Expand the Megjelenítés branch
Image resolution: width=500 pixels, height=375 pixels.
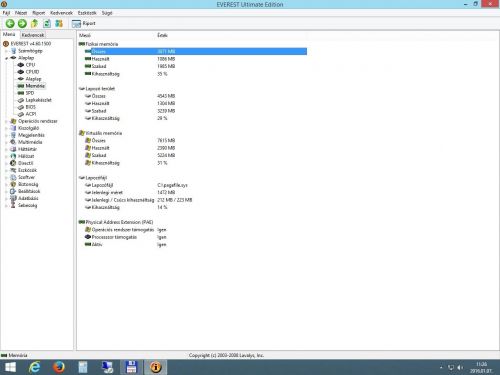click(x=6, y=135)
